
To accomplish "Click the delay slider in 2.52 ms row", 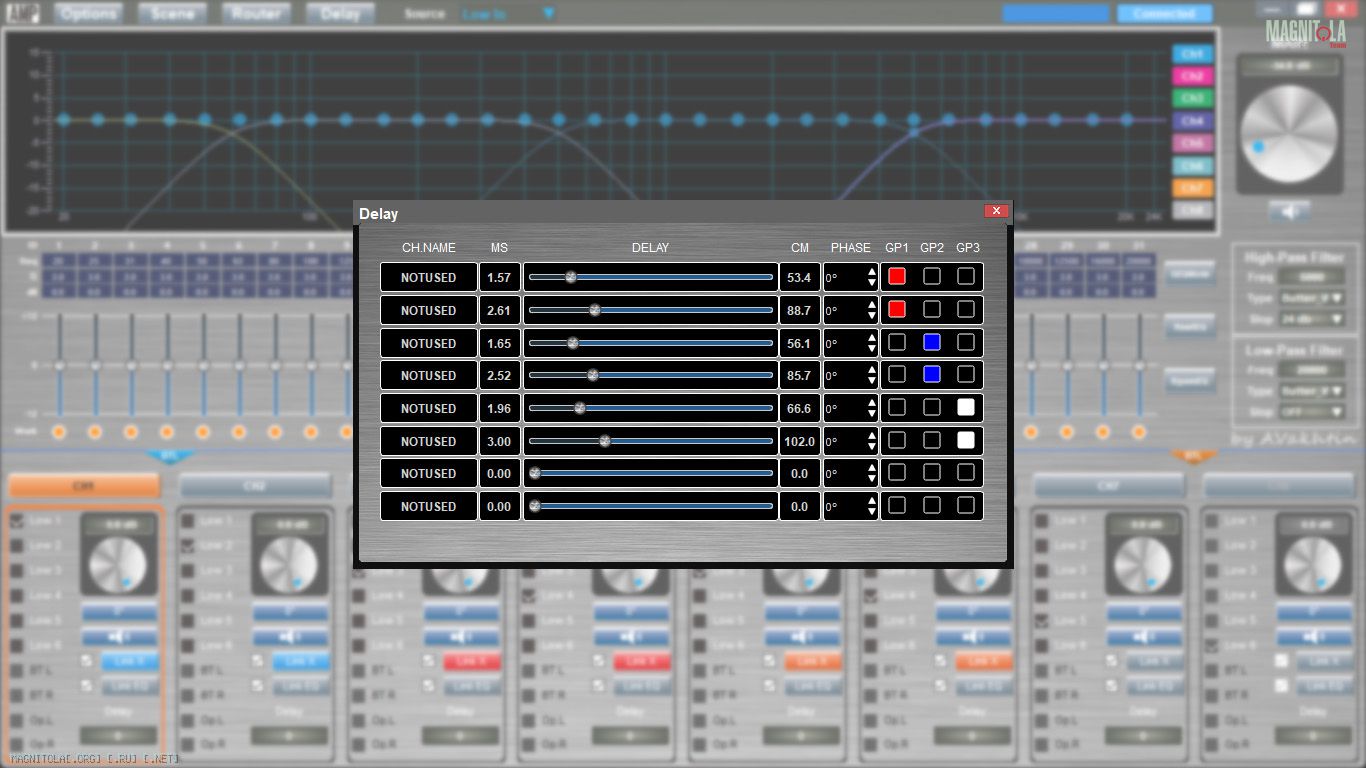I will point(651,375).
